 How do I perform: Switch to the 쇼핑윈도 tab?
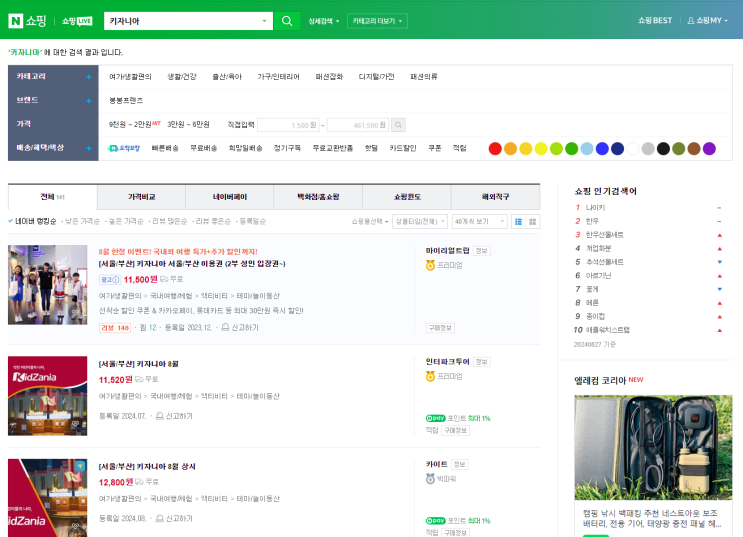tap(407, 197)
